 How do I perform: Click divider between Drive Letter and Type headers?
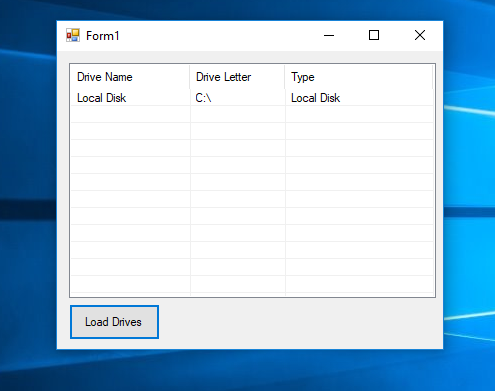285,77
